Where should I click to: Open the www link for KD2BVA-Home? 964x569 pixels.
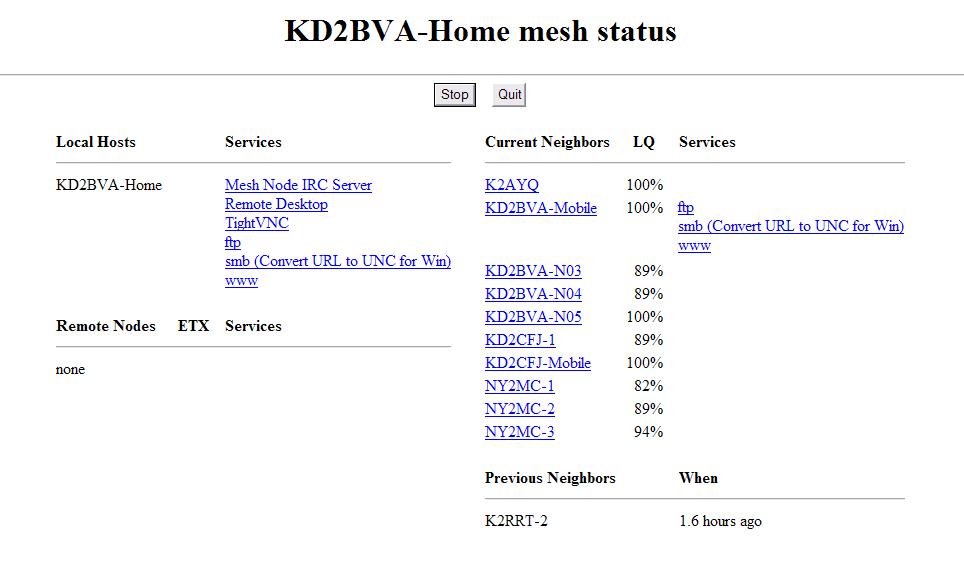[241, 281]
